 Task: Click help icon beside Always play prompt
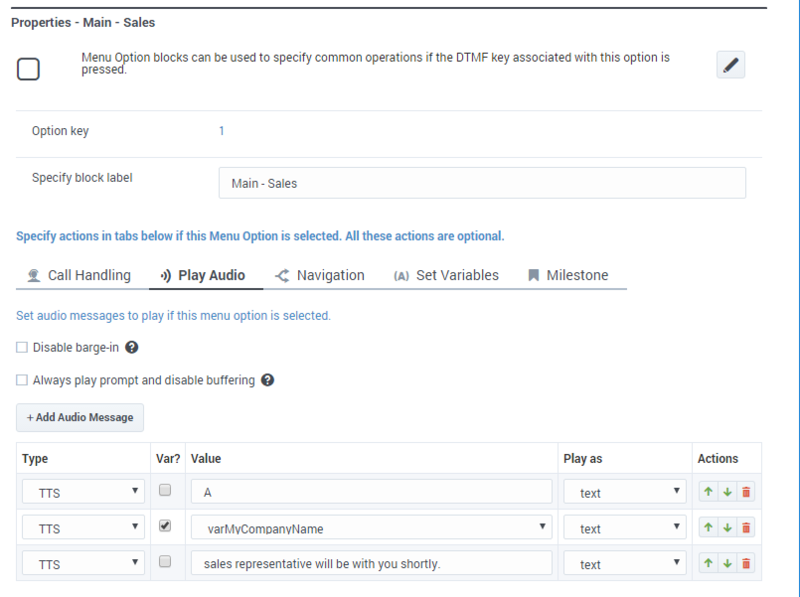click(267, 380)
